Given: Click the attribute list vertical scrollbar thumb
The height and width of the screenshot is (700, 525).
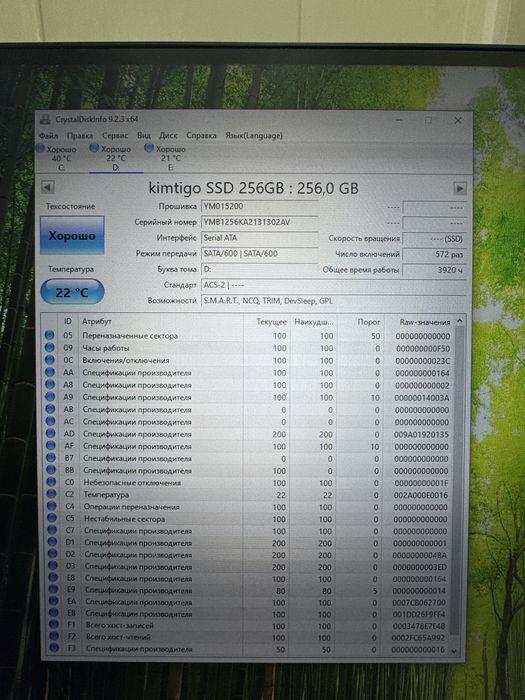Looking at the screenshot, I should tap(457, 480).
